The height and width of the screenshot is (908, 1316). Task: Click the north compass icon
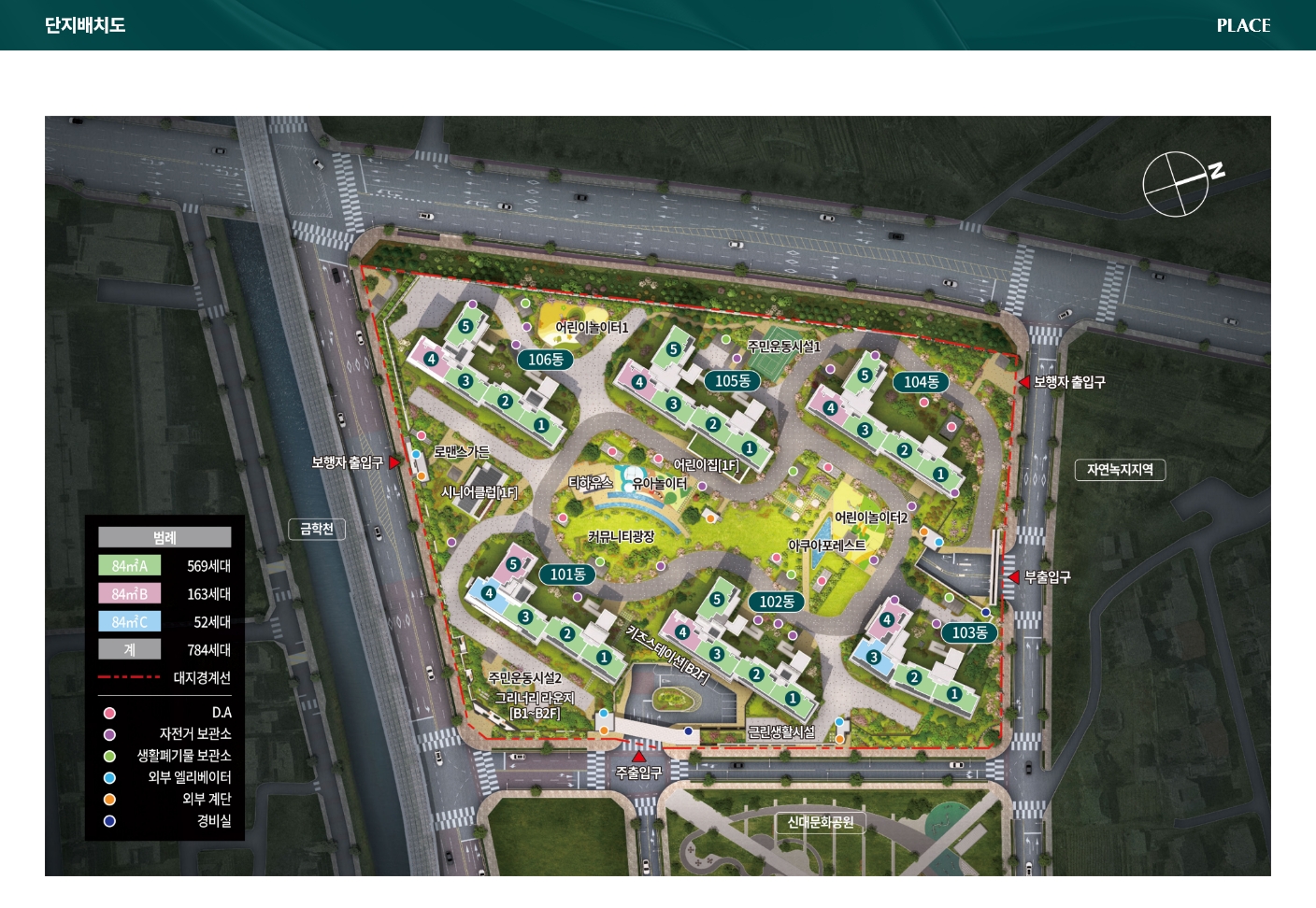point(1177,184)
